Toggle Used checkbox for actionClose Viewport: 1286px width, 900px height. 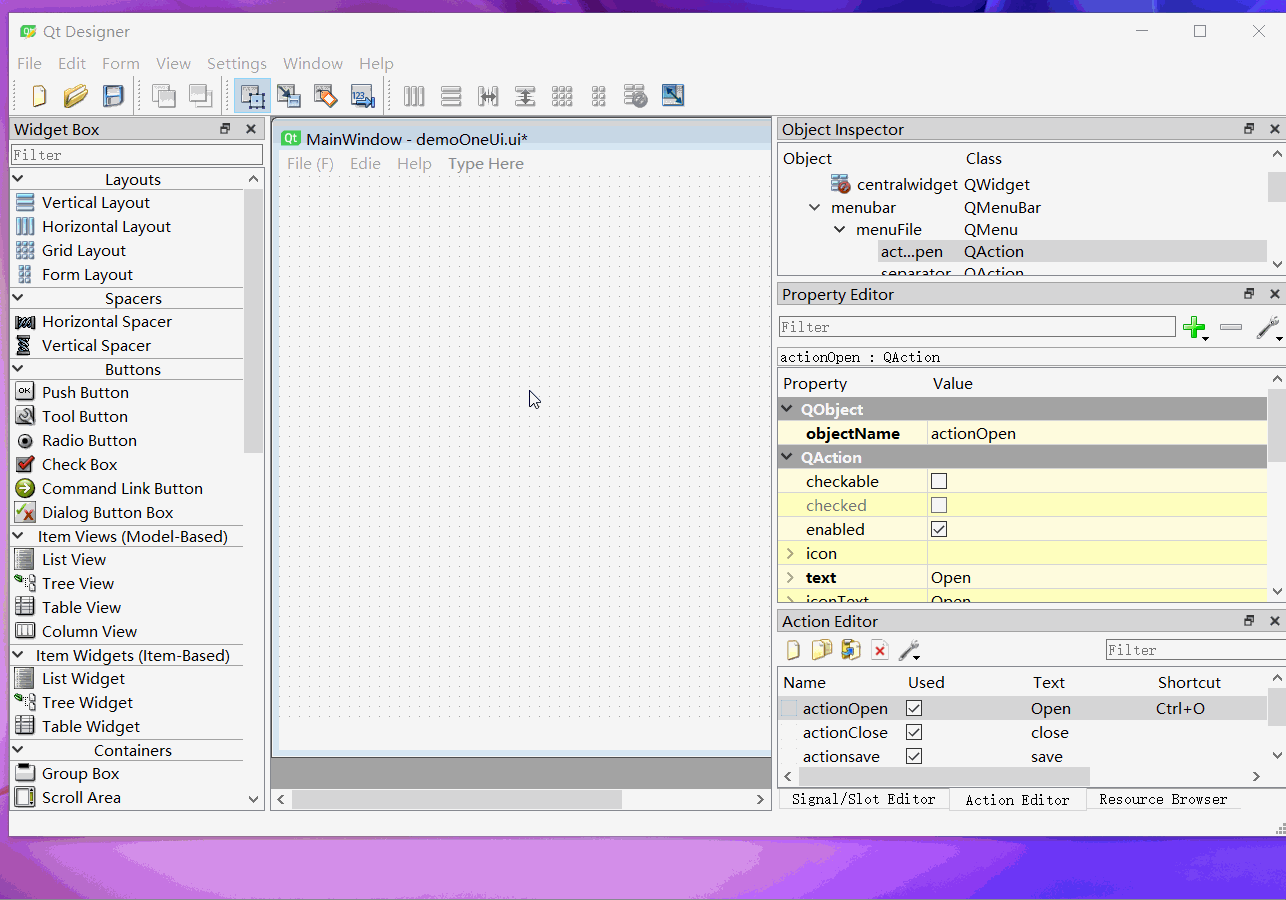(914, 732)
